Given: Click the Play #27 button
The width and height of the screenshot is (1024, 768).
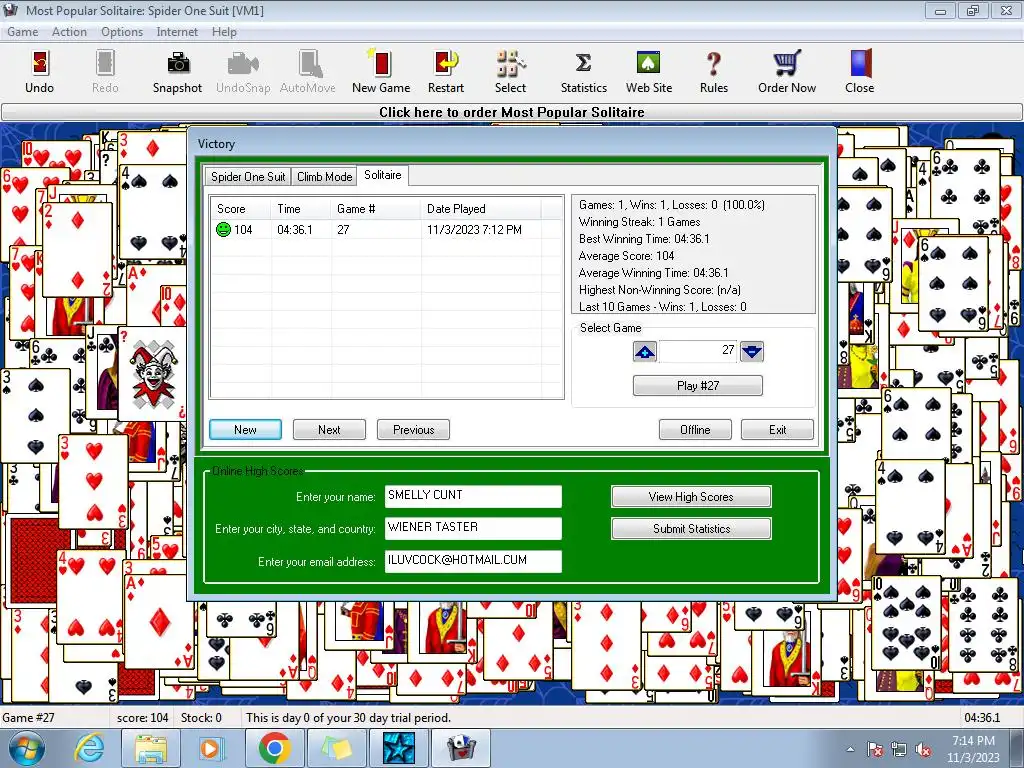Looking at the screenshot, I should click(697, 385).
